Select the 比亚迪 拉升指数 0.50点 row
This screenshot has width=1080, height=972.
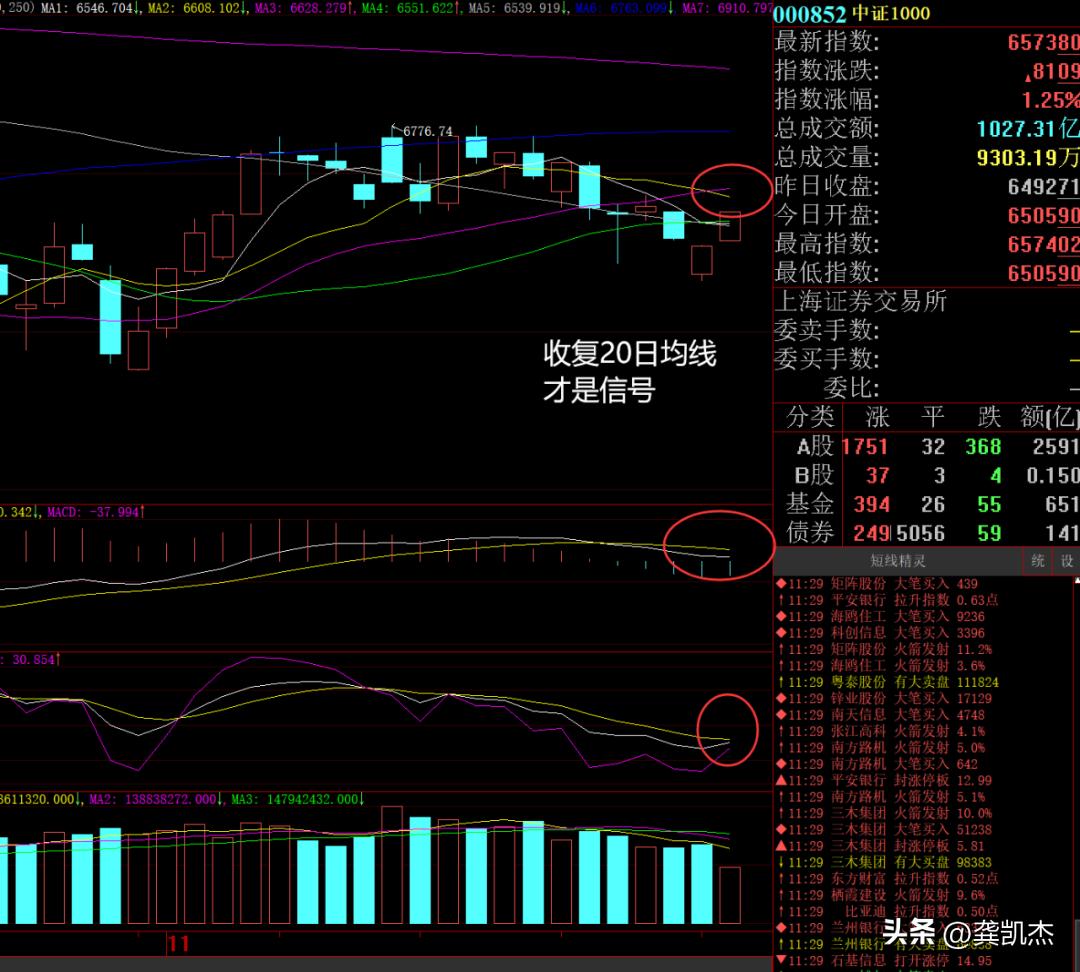click(887, 911)
